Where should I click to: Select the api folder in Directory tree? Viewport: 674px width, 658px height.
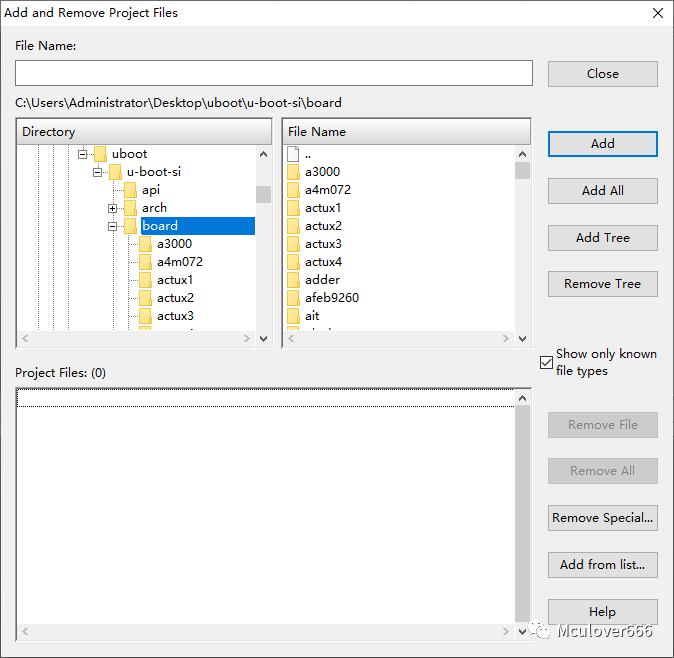[151, 190]
